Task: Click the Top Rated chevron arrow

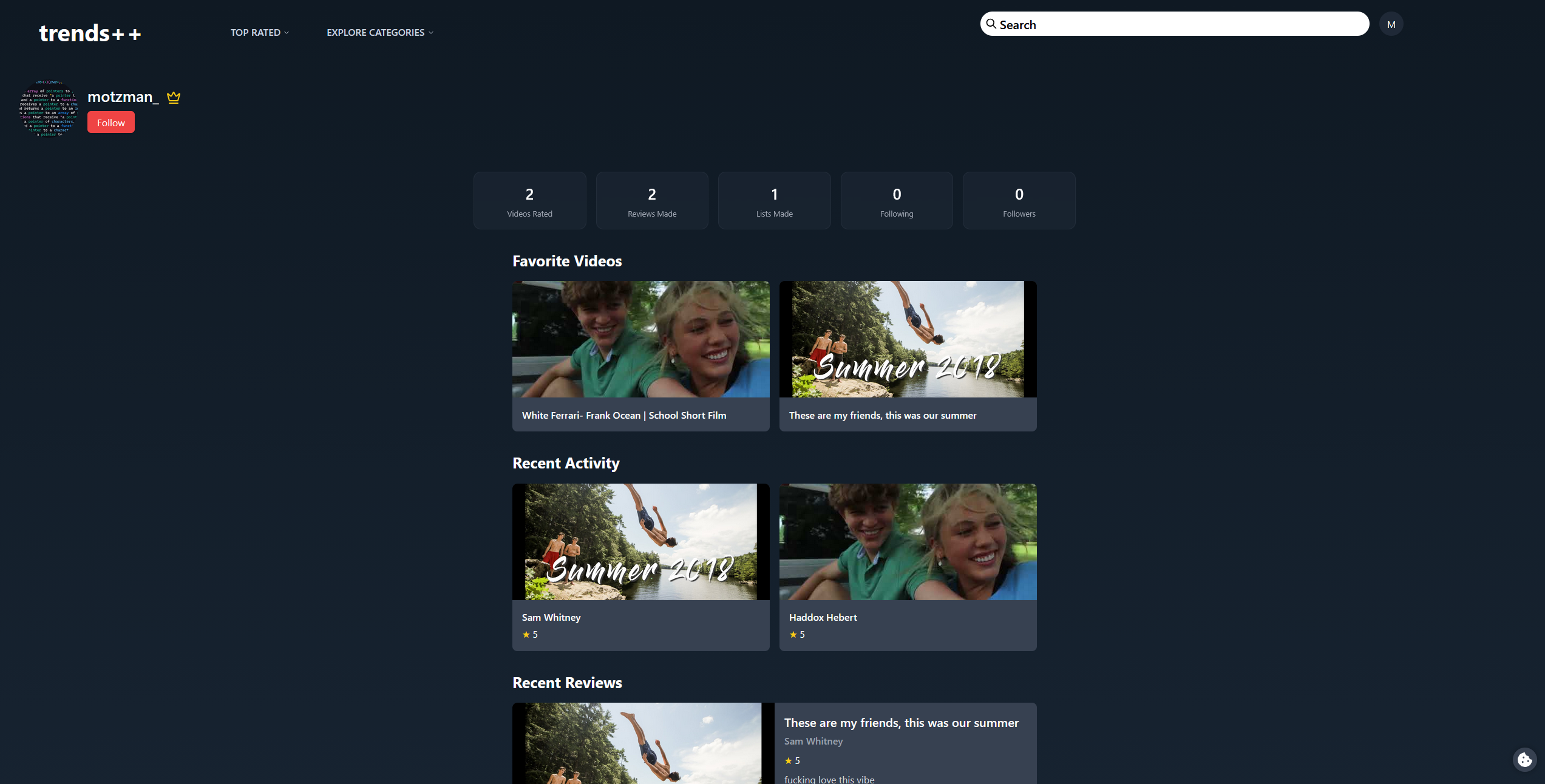Action: [287, 33]
